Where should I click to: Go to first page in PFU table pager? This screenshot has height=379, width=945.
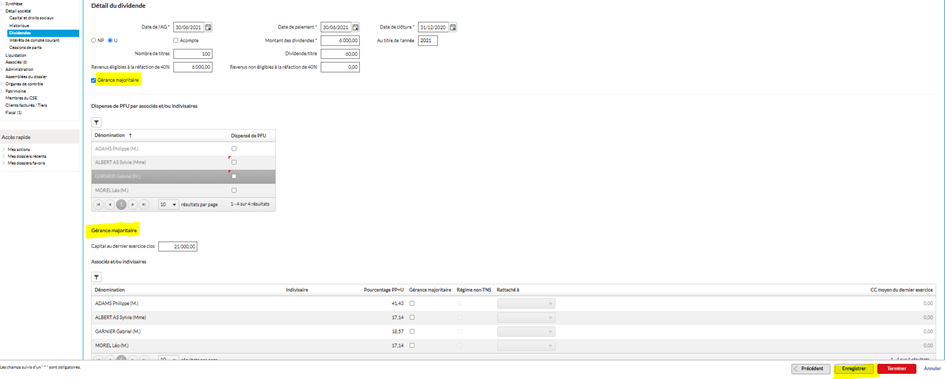coord(99,204)
